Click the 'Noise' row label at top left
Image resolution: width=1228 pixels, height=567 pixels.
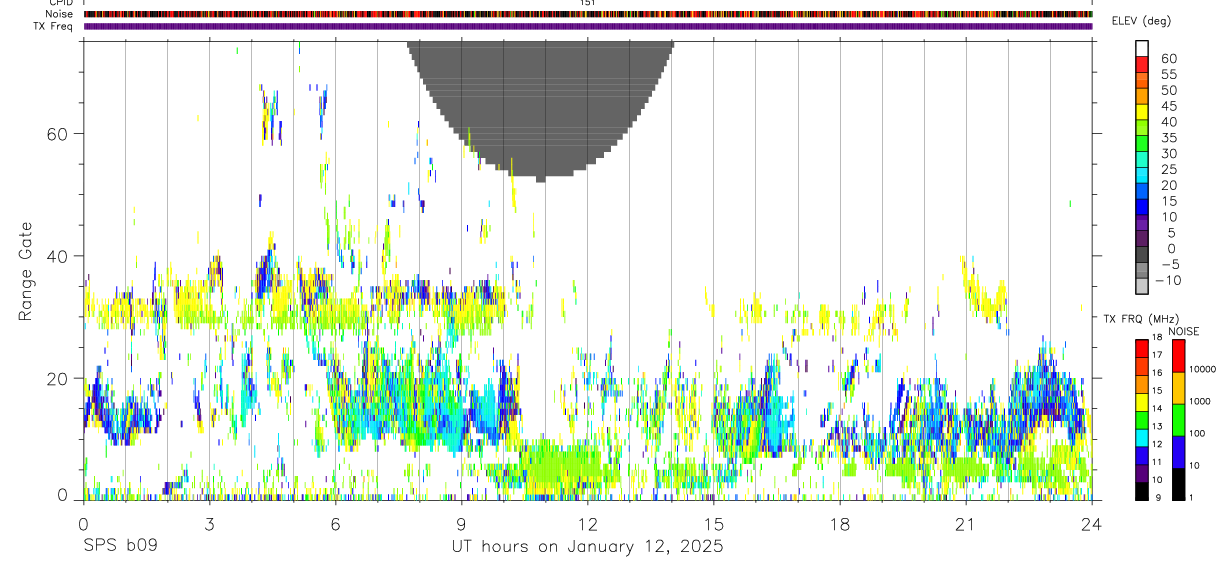coord(59,14)
